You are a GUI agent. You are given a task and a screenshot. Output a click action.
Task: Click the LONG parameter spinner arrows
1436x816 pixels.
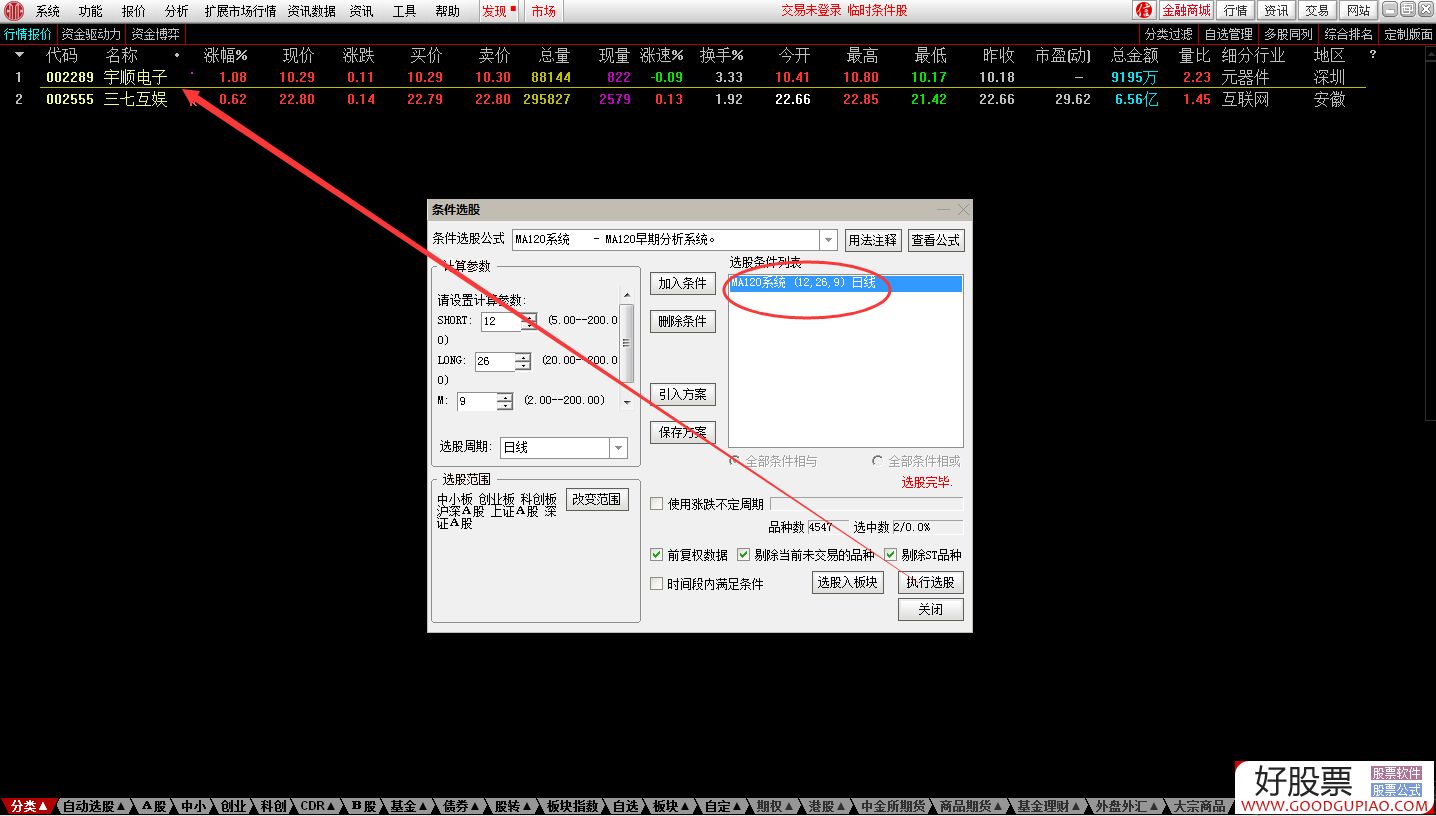point(523,361)
